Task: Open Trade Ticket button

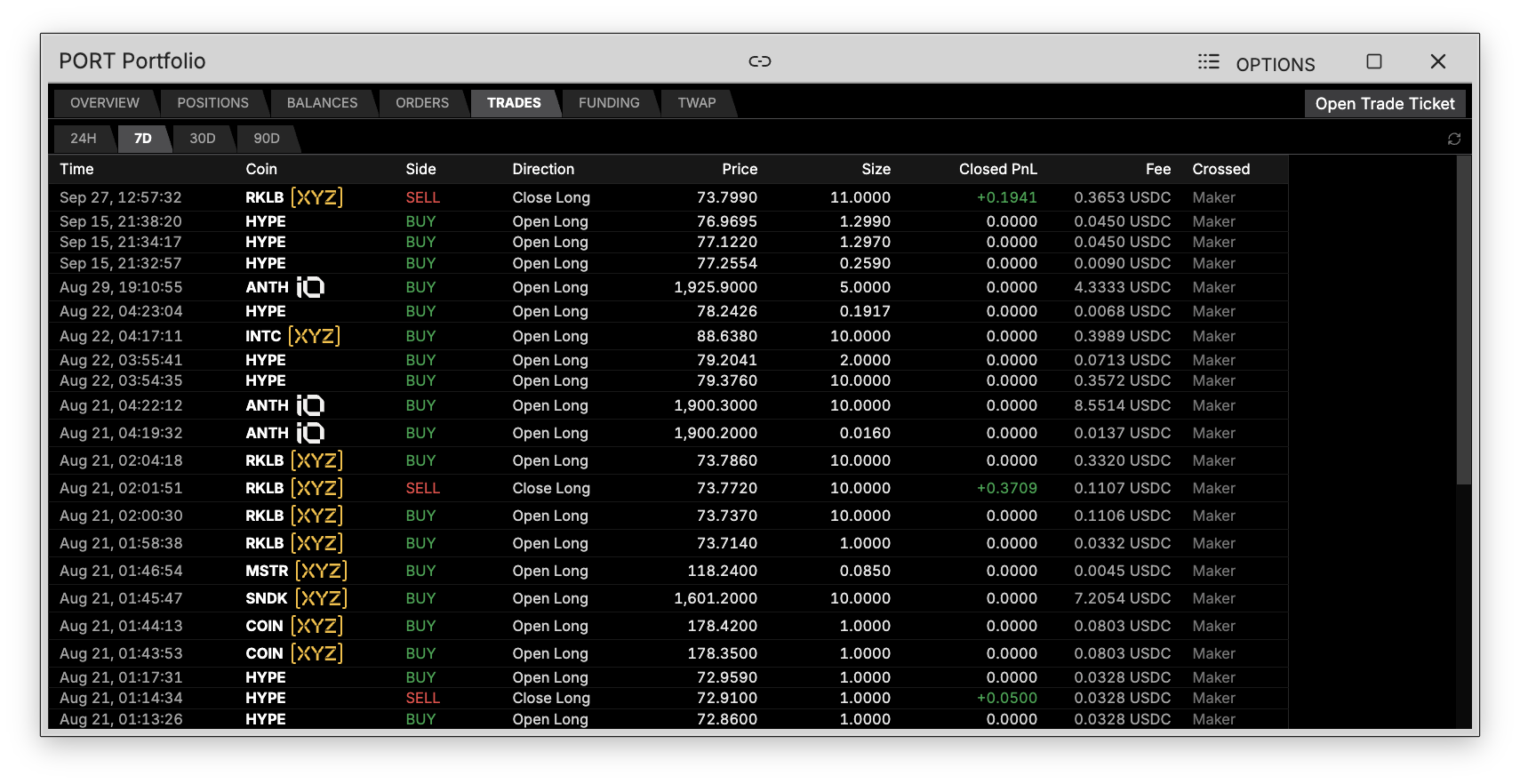Action: (x=1385, y=103)
